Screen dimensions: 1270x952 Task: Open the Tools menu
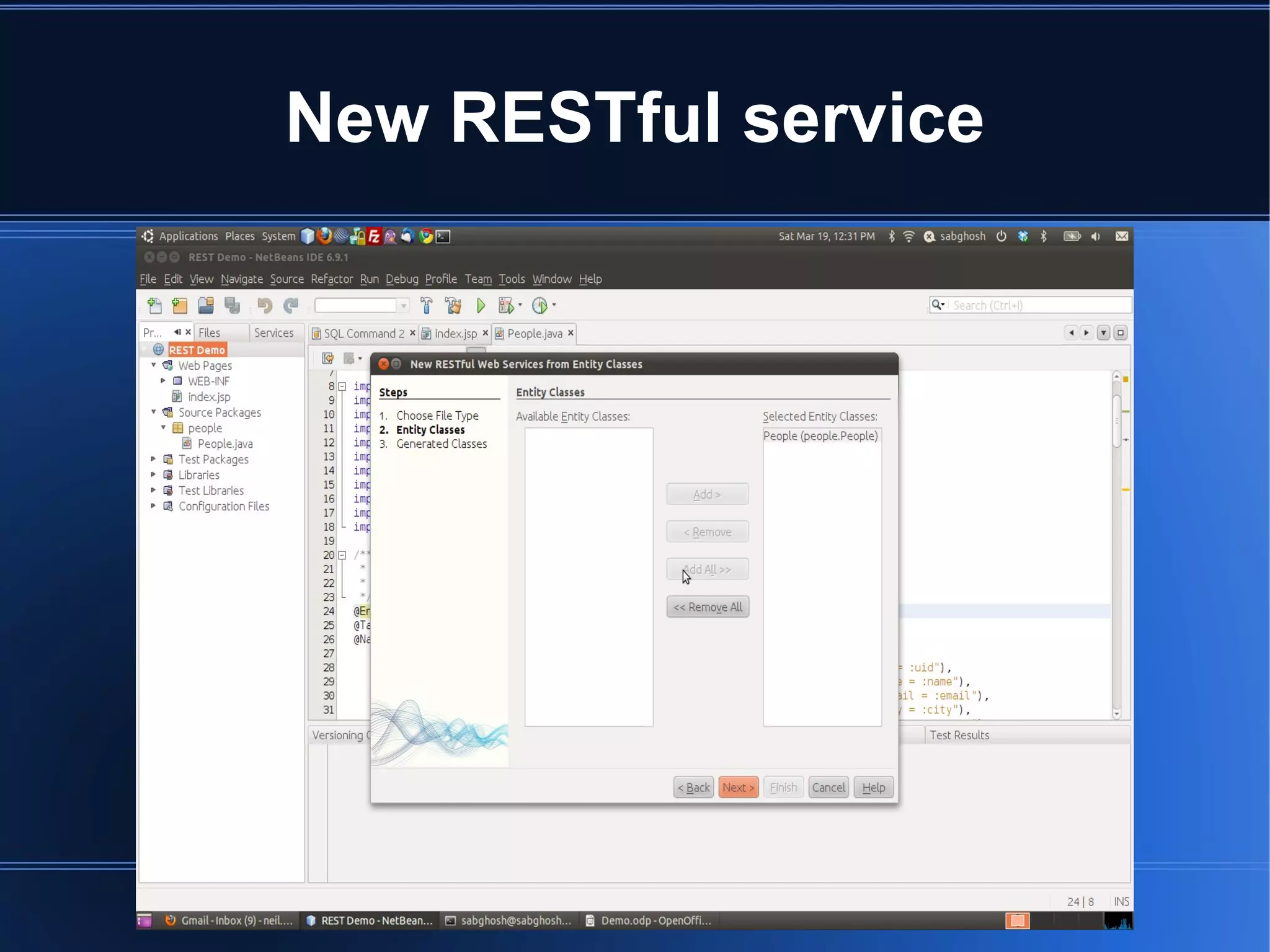tap(512, 279)
